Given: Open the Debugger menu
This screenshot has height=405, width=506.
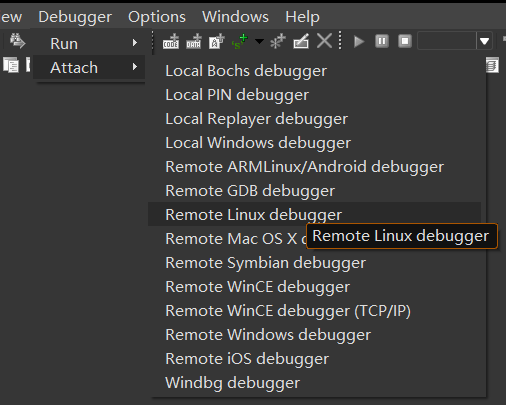Looking at the screenshot, I should pyautogui.click(x=75, y=17).
